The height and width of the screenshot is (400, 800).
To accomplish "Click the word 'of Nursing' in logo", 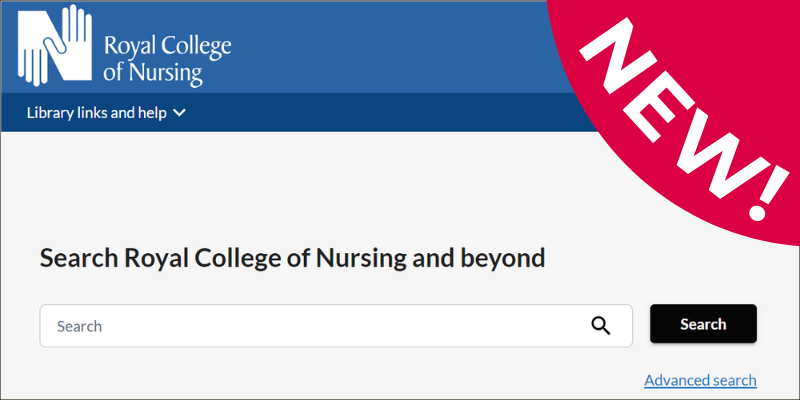I will point(154,73).
